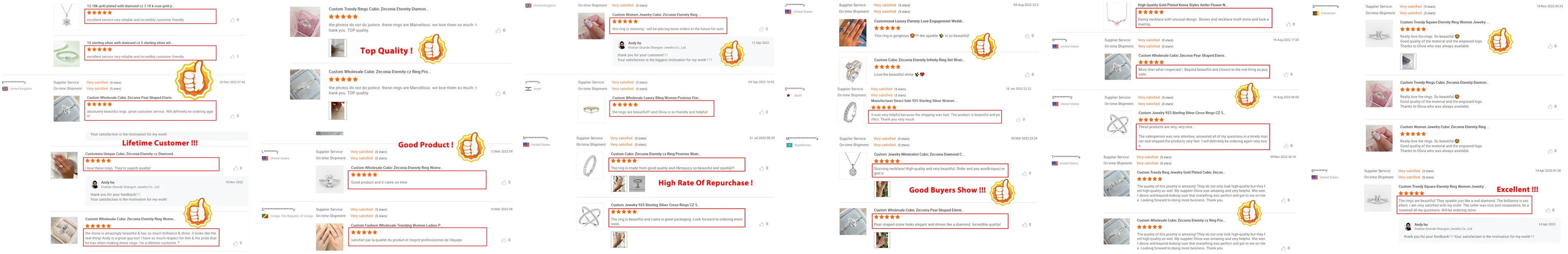
Task: Like the French "satisfait par la qualité" review
Action: point(503,240)
